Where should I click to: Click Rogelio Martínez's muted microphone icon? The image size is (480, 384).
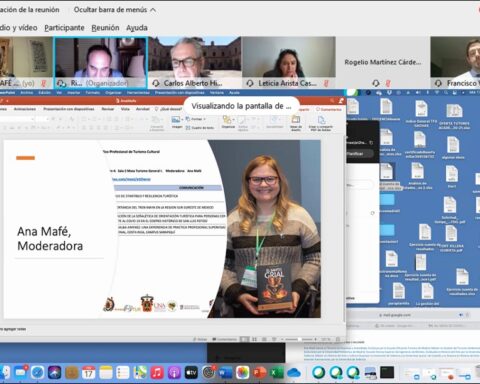pyautogui.click(x=388, y=83)
